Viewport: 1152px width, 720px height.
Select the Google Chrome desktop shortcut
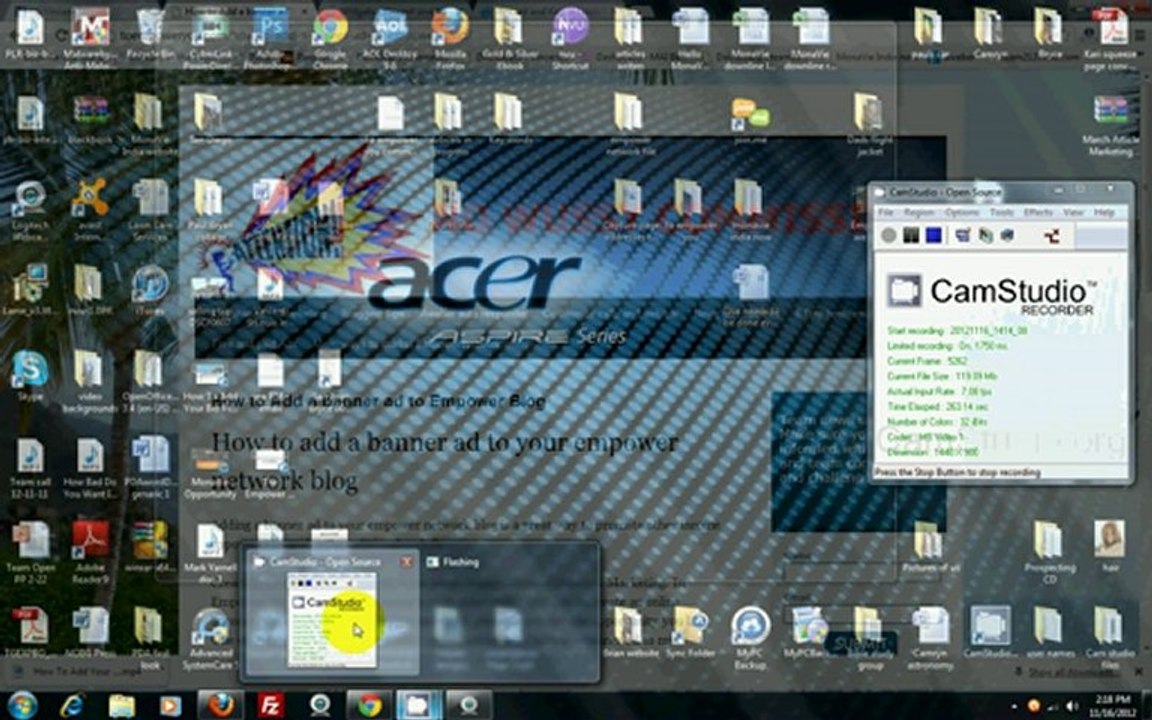pyautogui.click(x=331, y=37)
